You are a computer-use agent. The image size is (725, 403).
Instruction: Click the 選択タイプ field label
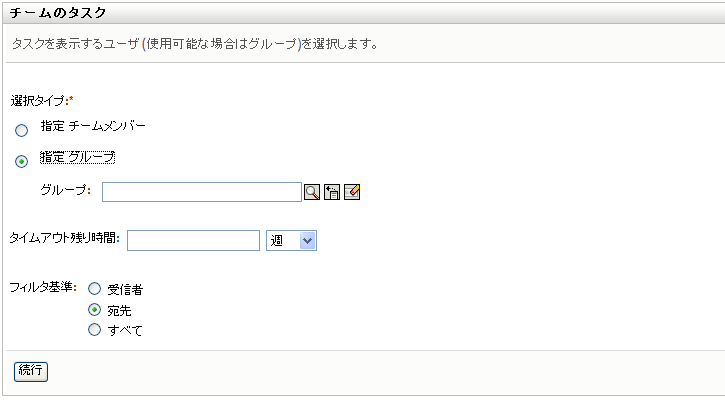42,101
